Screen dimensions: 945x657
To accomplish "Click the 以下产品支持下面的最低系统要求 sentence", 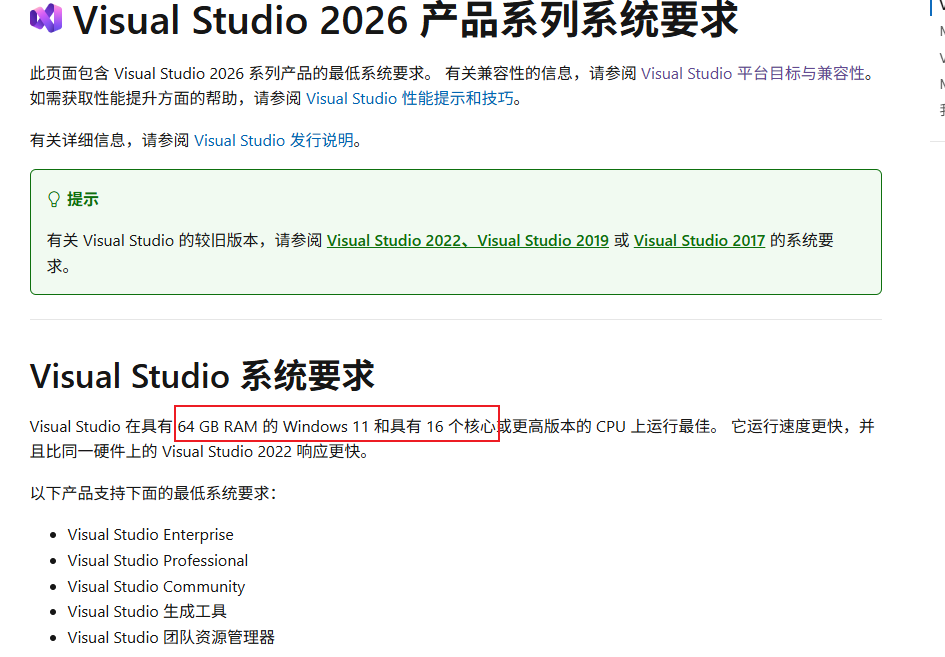I will click(x=153, y=493).
